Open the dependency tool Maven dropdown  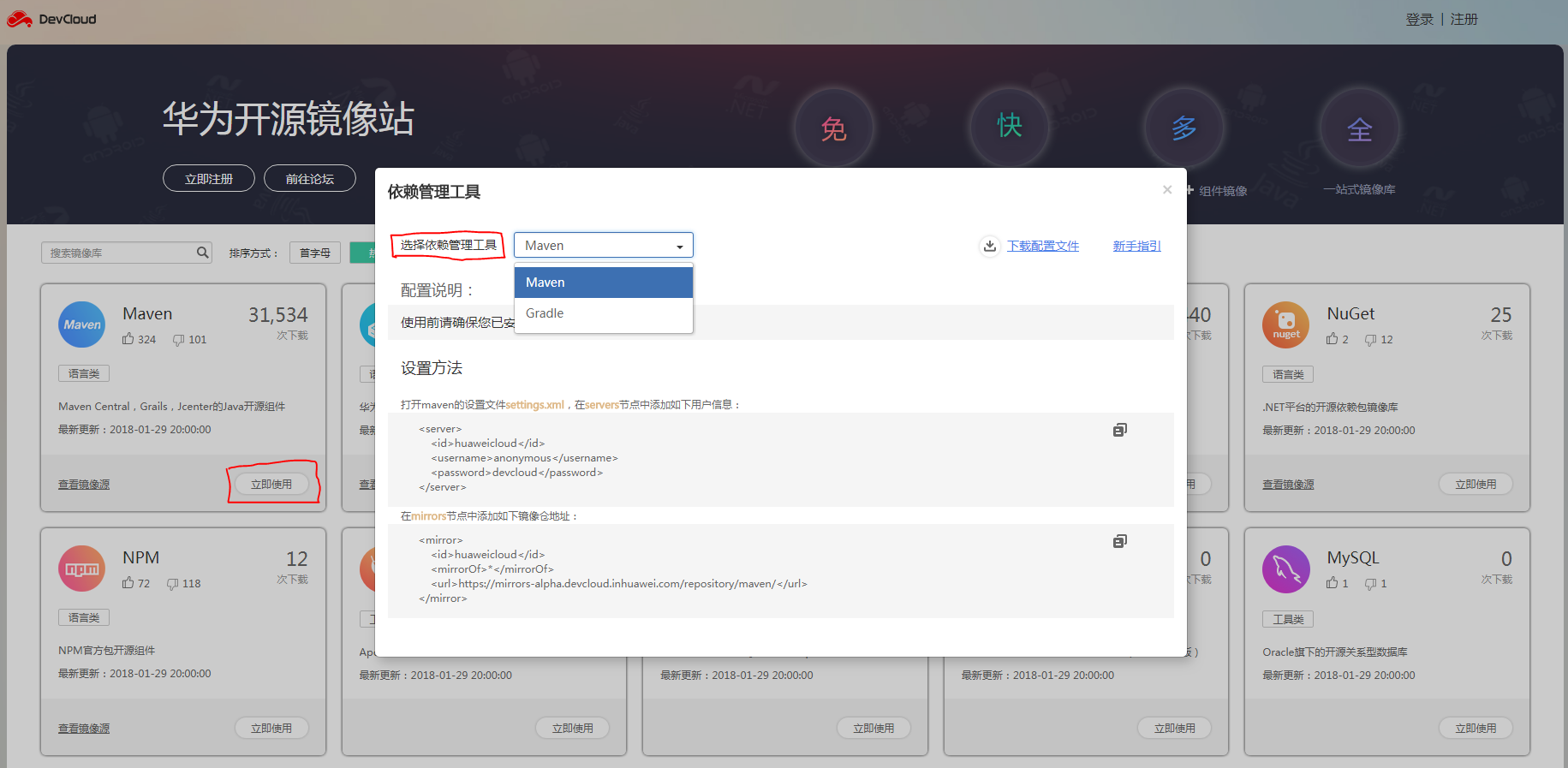(x=604, y=245)
